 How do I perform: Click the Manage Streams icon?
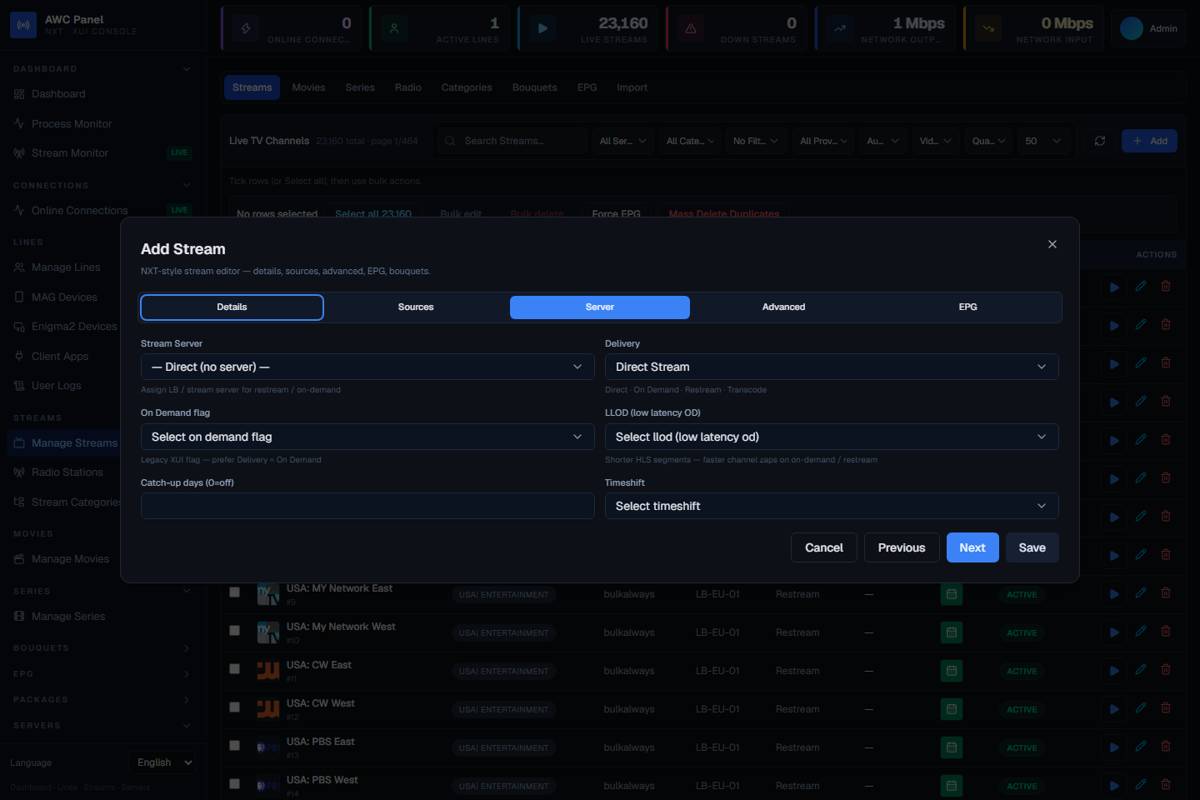pos(19,443)
